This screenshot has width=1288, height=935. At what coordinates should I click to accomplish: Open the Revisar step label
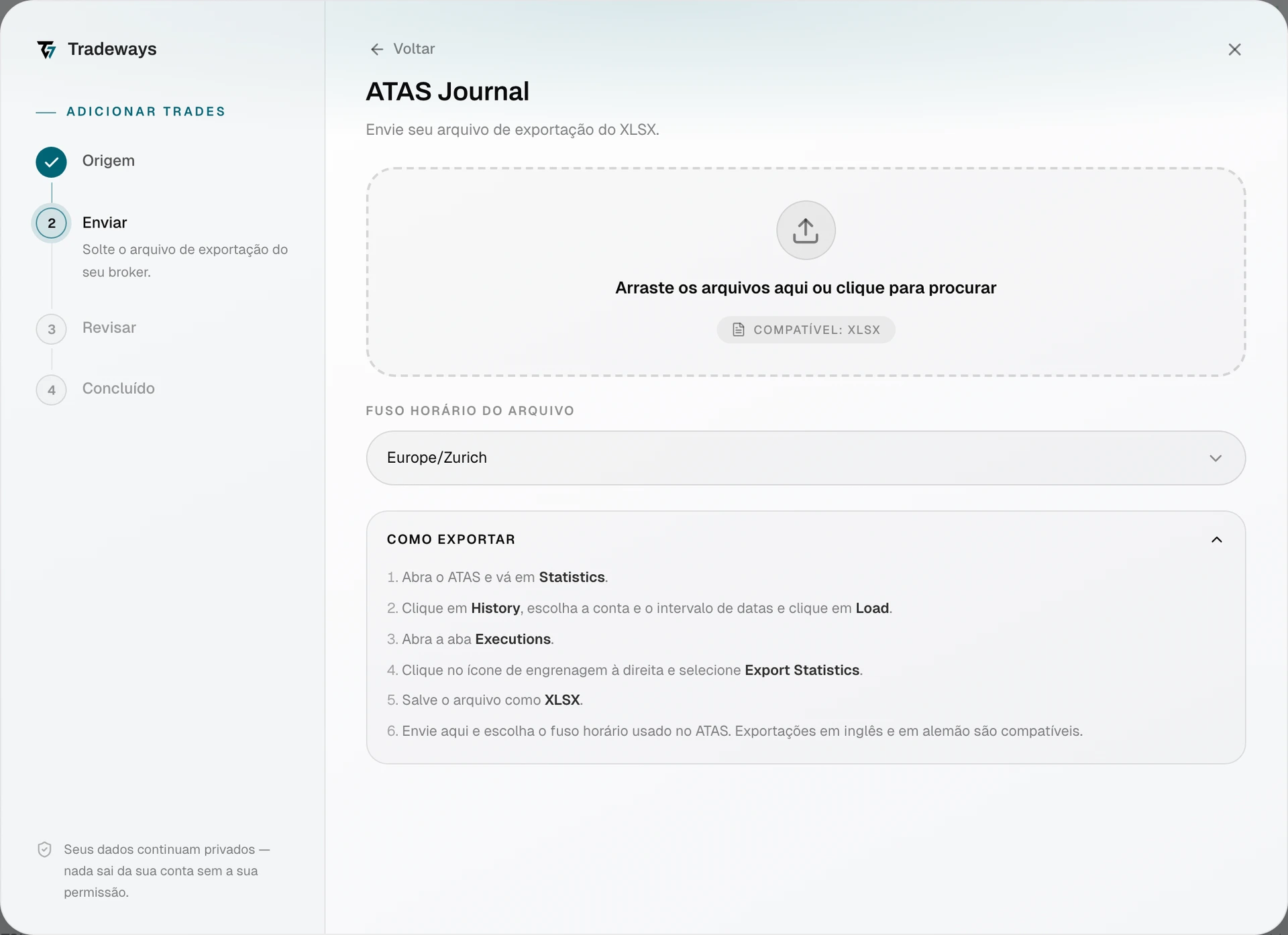point(109,328)
